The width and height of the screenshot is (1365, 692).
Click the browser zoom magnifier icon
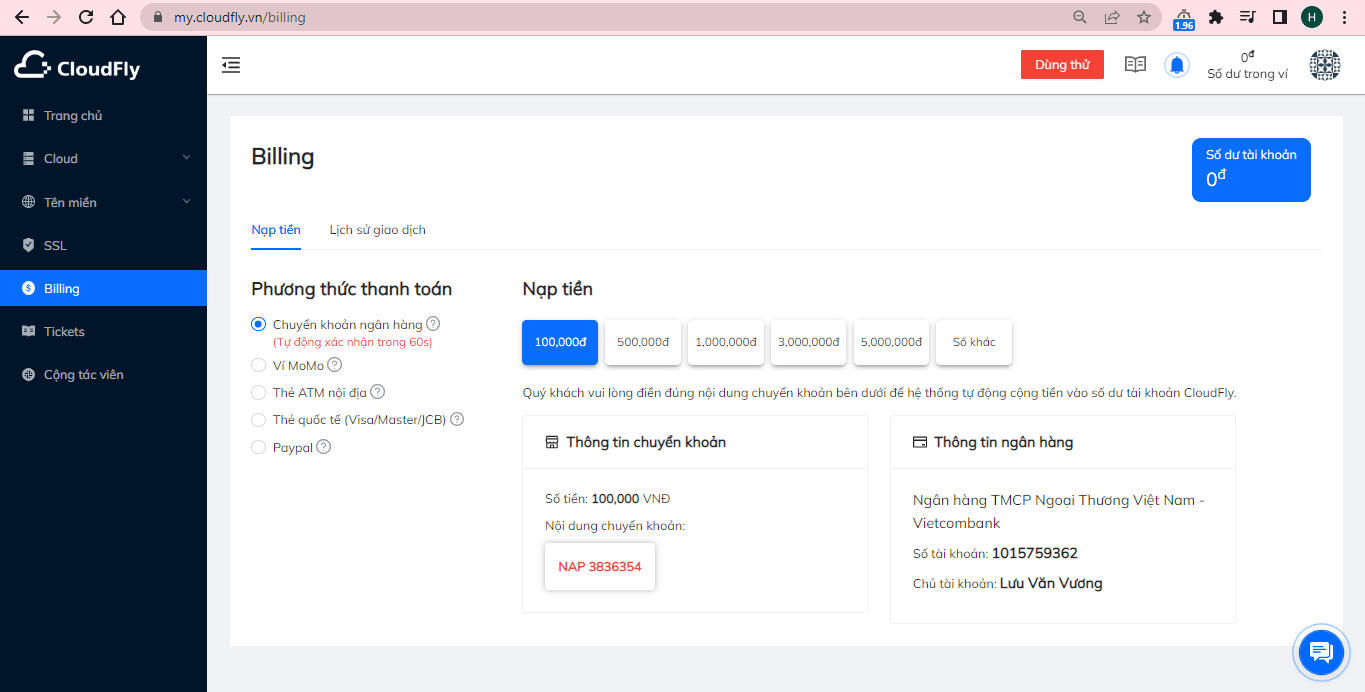[1080, 17]
